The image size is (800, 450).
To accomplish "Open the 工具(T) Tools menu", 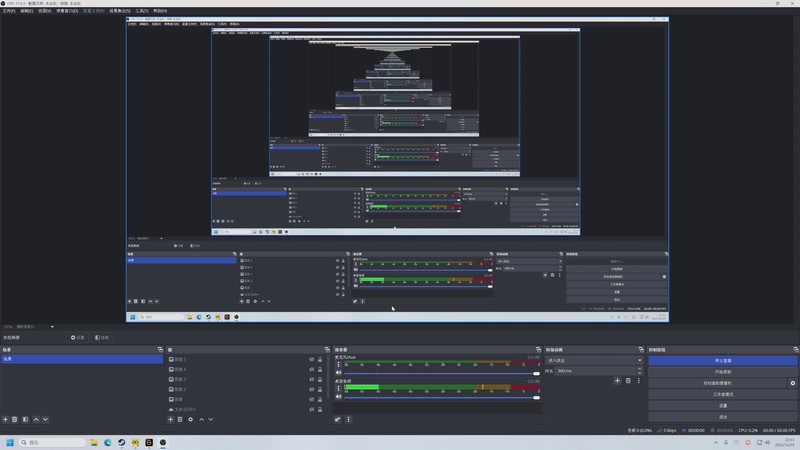I will pos(141,11).
